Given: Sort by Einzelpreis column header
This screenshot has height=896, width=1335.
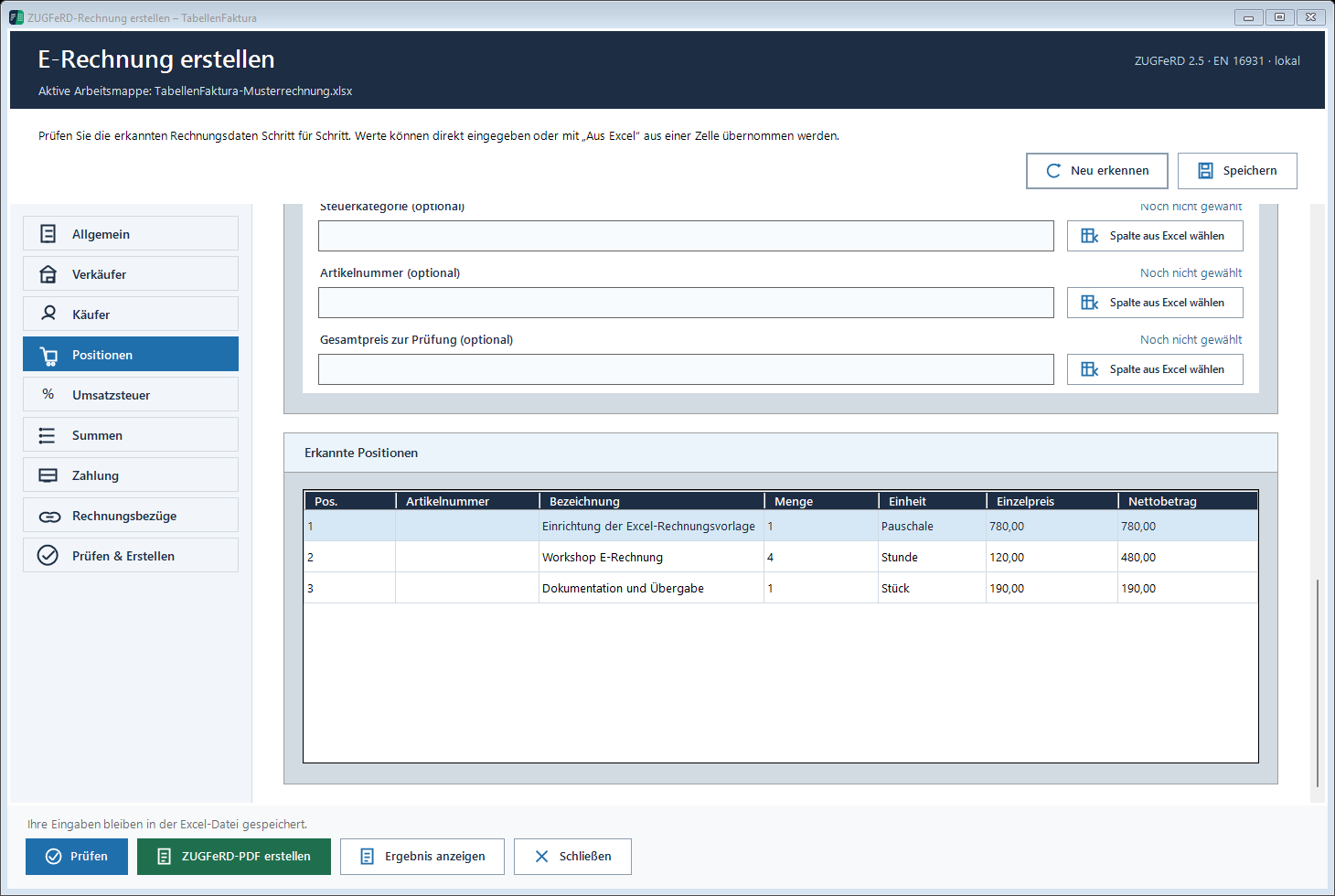Looking at the screenshot, I should pyautogui.click(x=1052, y=501).
